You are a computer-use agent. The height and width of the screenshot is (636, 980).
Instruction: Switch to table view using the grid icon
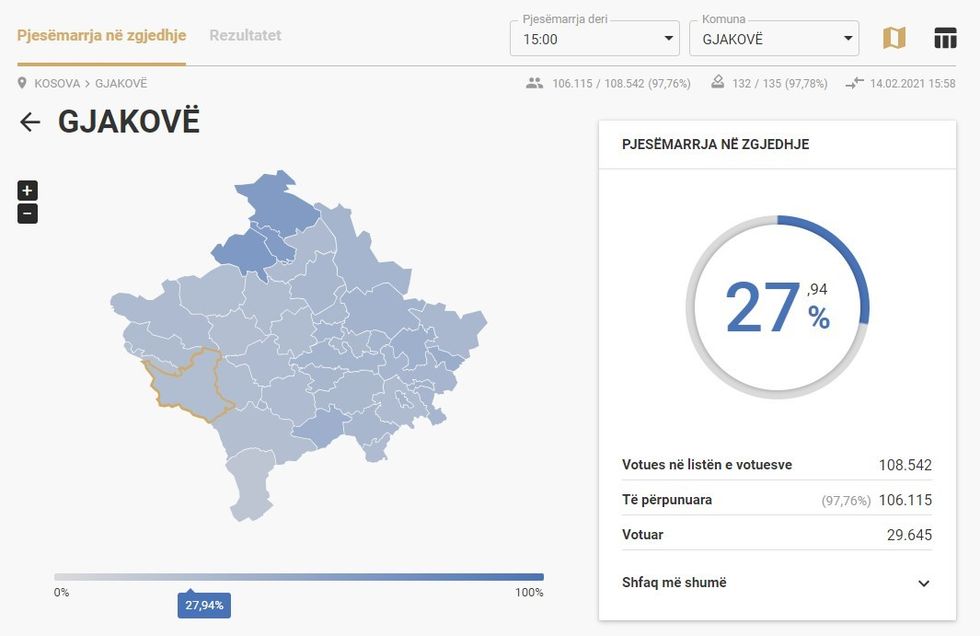[x=945, y=37]
